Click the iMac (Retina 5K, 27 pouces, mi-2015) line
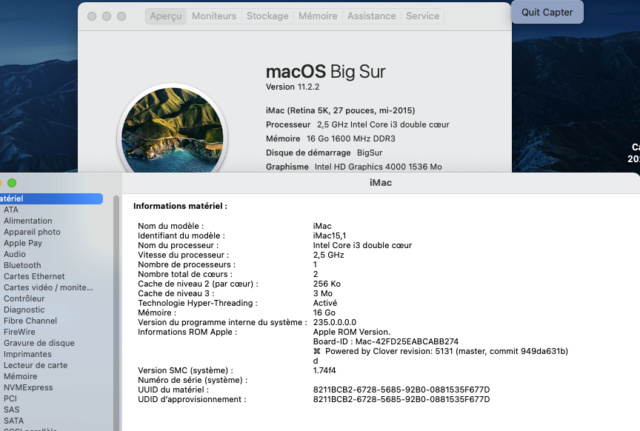640x431 pixels. tap(340, 110)
